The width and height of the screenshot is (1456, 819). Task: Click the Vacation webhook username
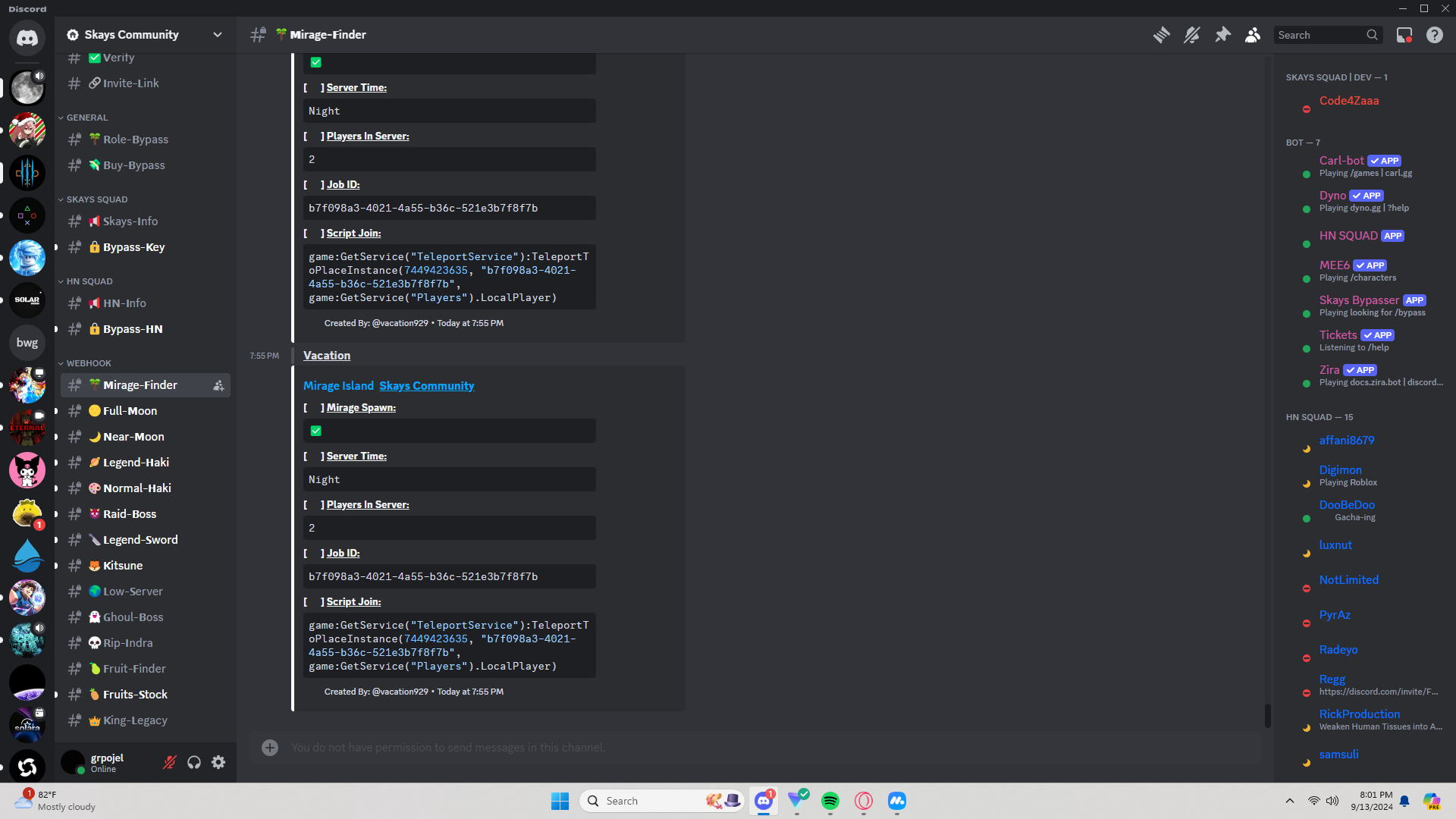point(327,356)
